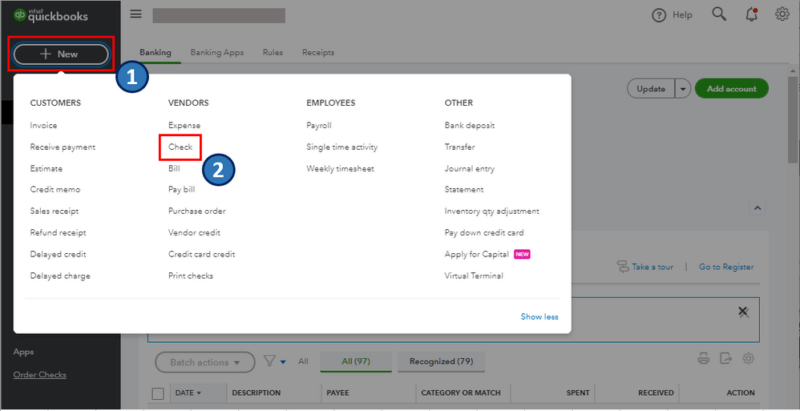Click the print icon above the table
Screen dimensions: 800x411
(x=704, y=358)
